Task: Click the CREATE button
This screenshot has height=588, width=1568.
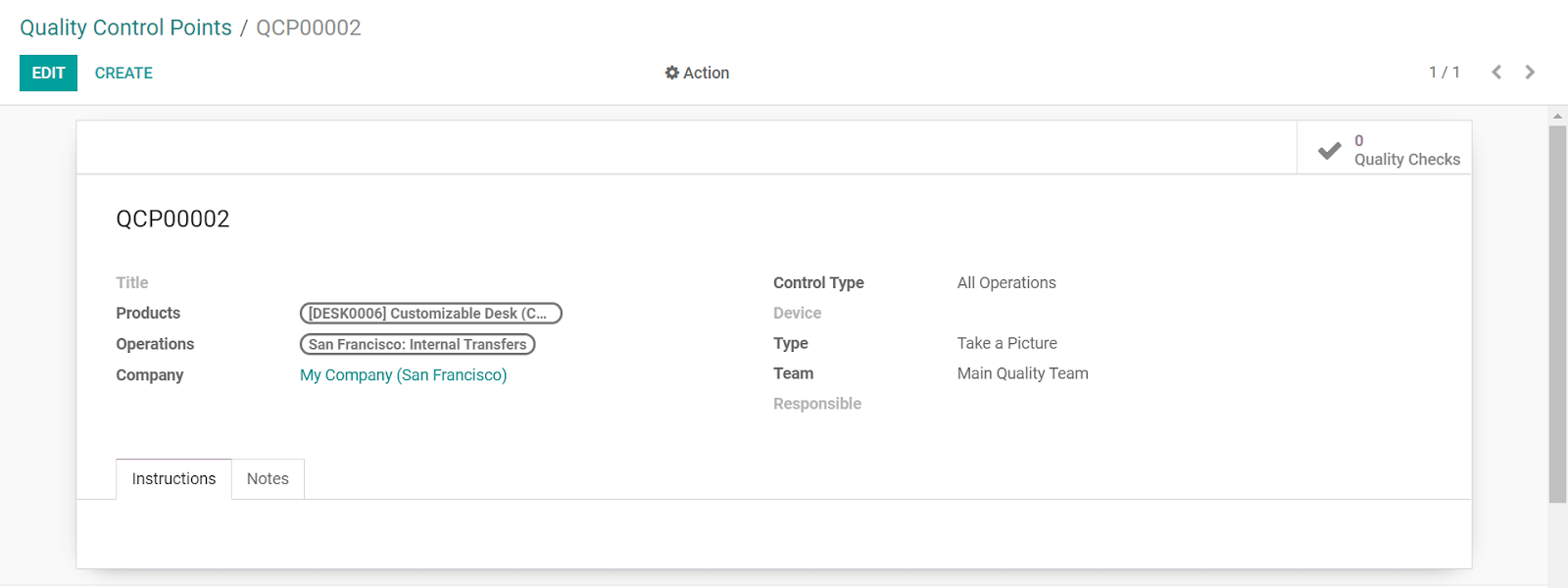Action: (x=123, y=73)
